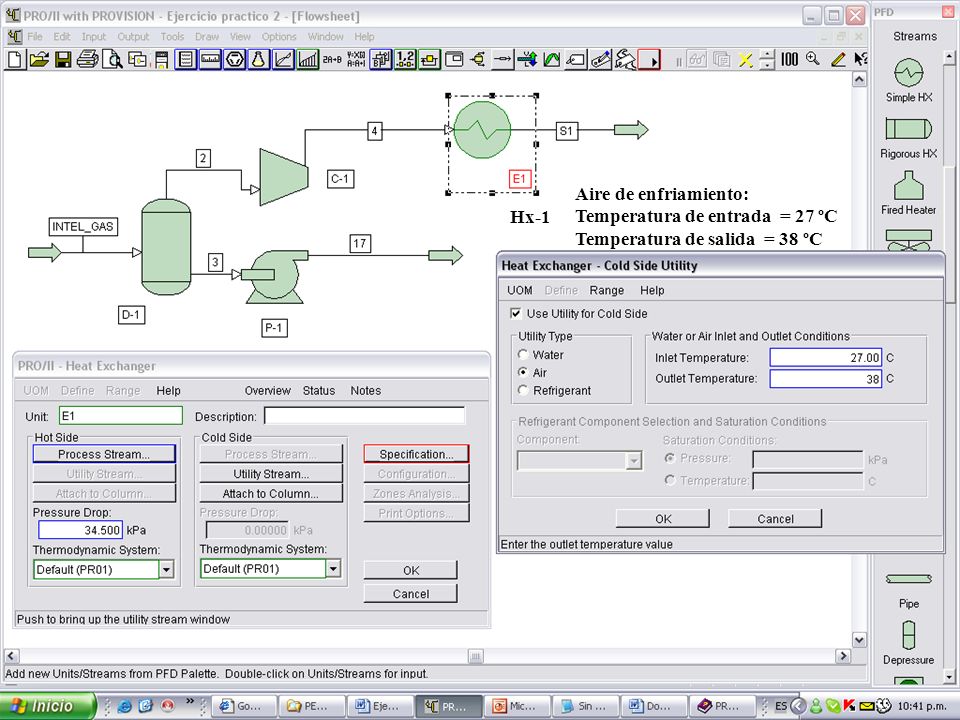The height and width of the screenshot is (720, 960).
Task: Select Air utility type radio button
Action: tap(523, 372)
